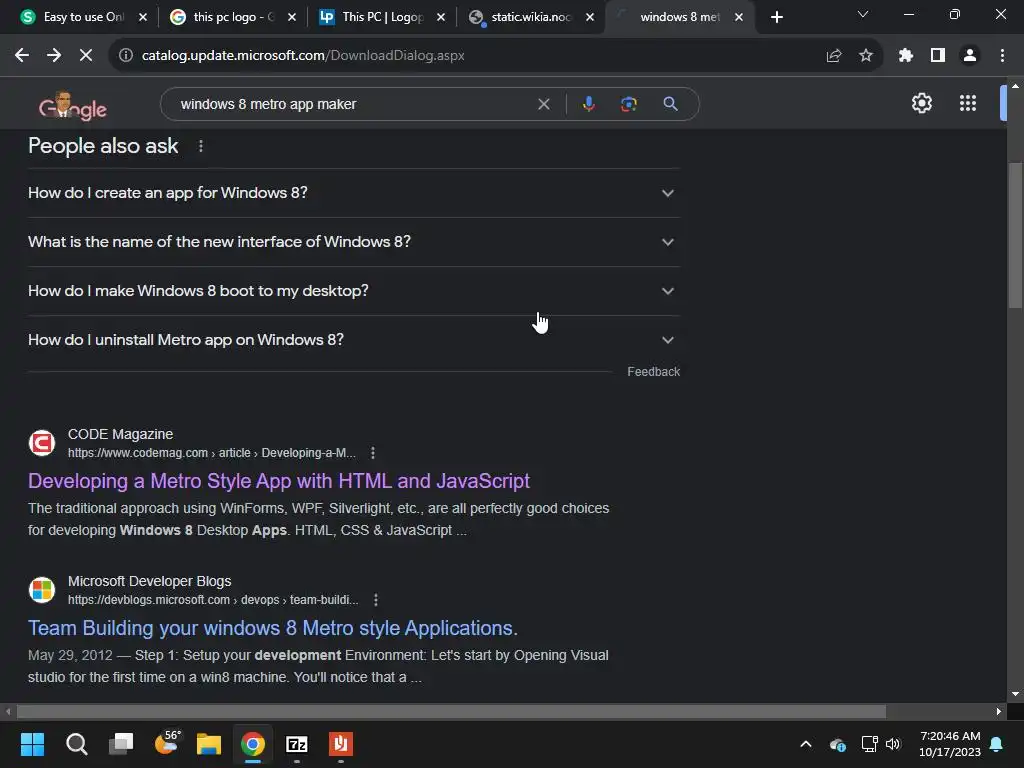Click the Microsoft Developer Blogs favicon
The height and width of the screenshot is (768, 1024).
42,590
